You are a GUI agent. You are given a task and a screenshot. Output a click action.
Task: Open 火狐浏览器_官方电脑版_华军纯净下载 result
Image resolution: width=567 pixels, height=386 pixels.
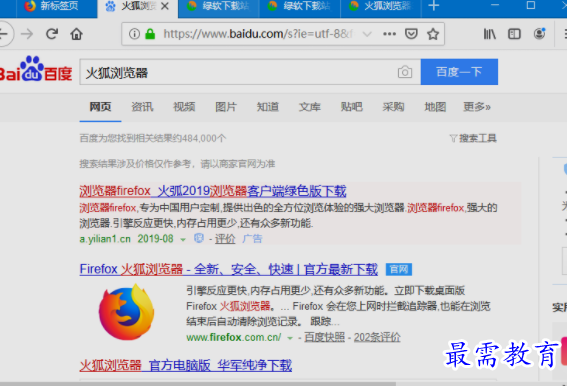coord(186,365)
